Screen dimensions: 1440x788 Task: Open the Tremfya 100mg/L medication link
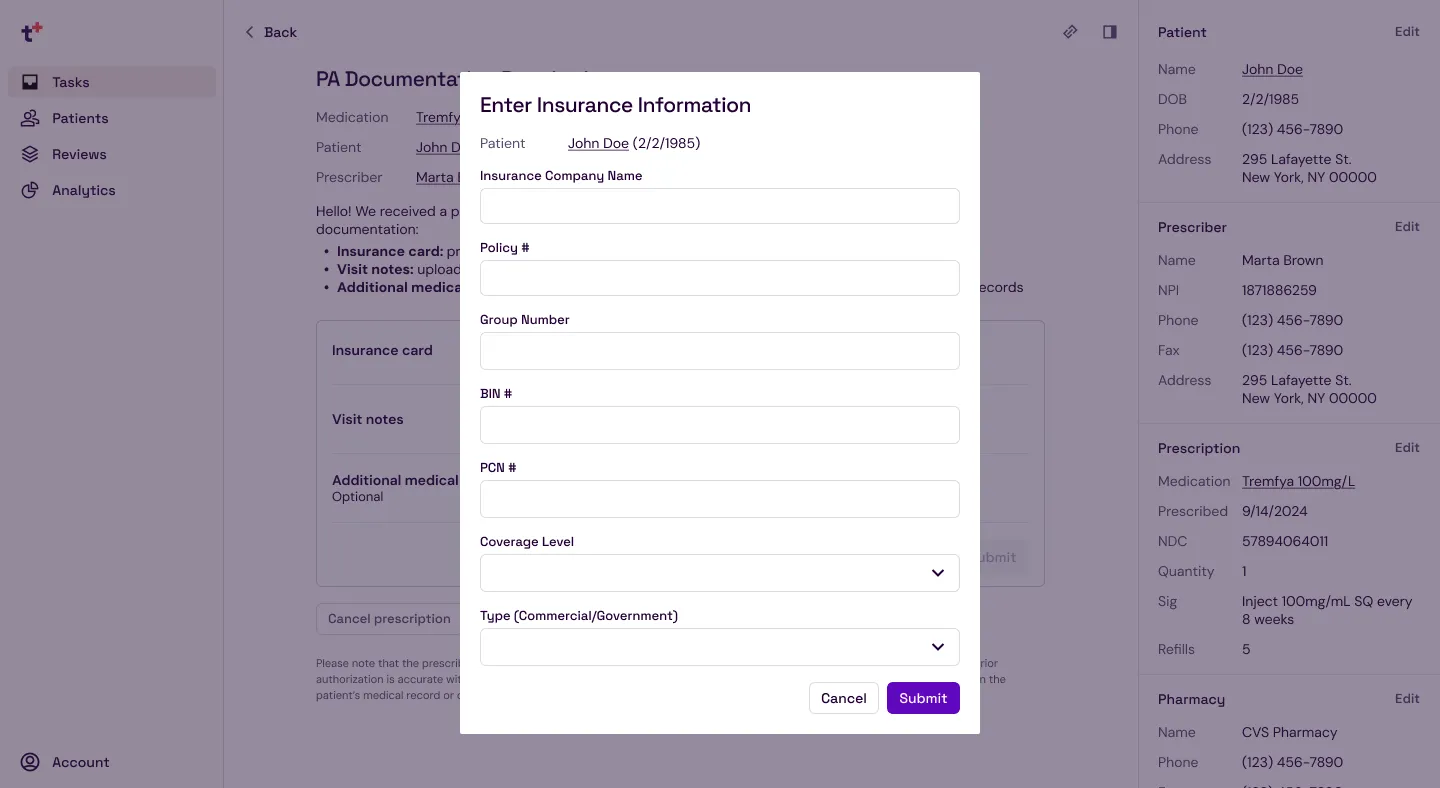pos(1298,481)
